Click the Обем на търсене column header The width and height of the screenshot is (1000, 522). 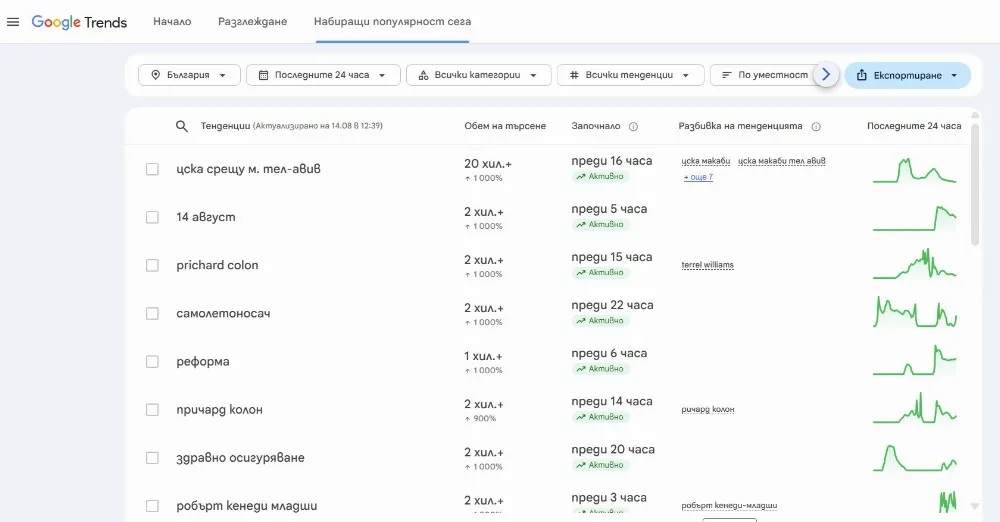505,126
